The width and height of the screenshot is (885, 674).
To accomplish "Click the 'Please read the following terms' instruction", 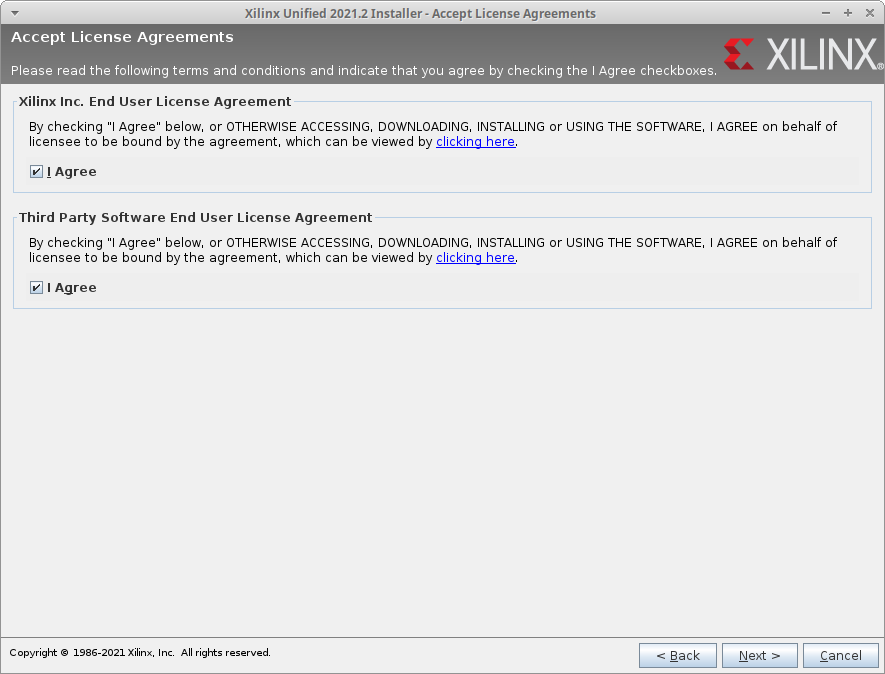I will (x=363, y=71).
